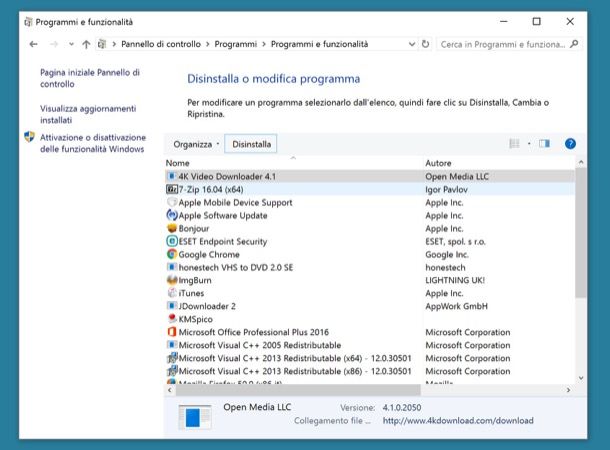
Task: Open recent locations dropdown arrow
Action: tap(71, 44)
